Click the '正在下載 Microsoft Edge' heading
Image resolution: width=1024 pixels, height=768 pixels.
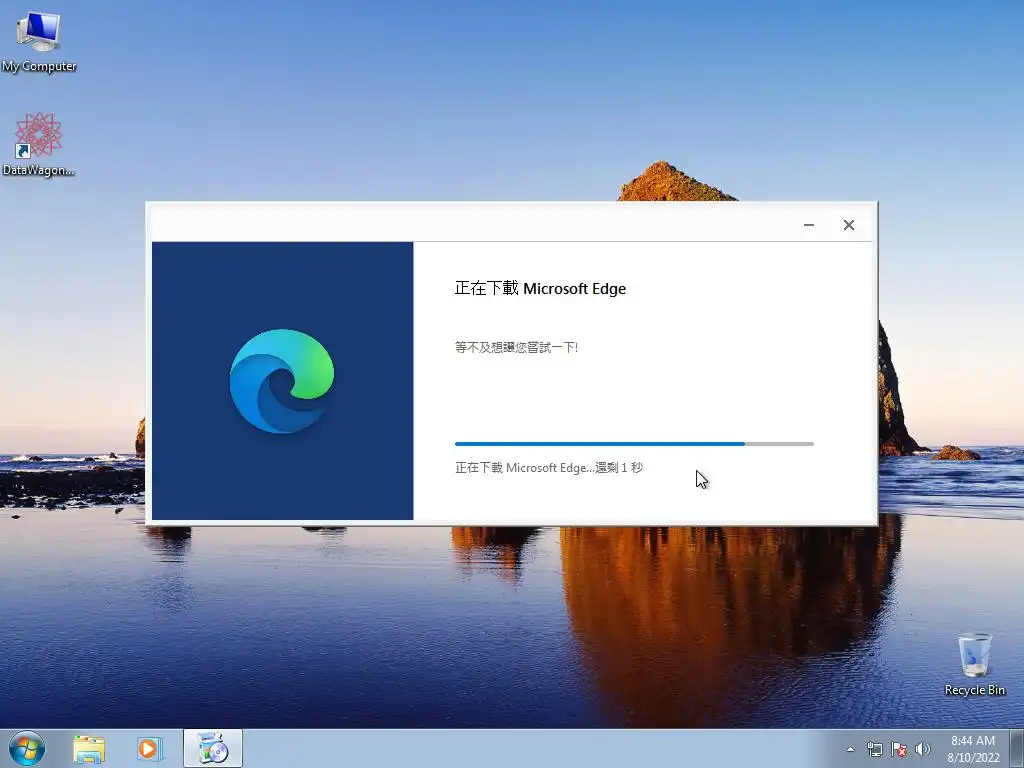point(540,289)
